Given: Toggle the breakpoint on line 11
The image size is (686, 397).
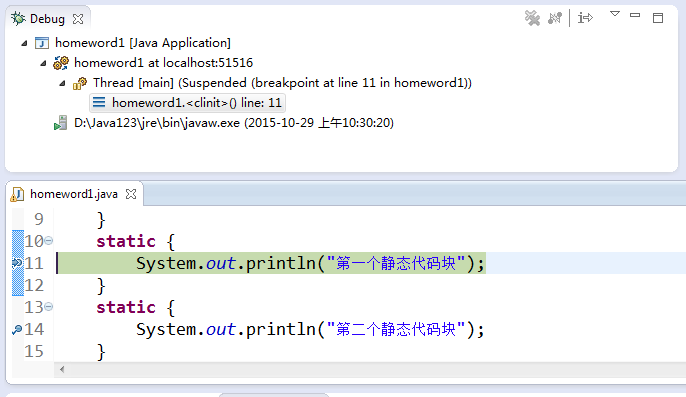Looking at the screenshot, I should (x=17, y=263).
